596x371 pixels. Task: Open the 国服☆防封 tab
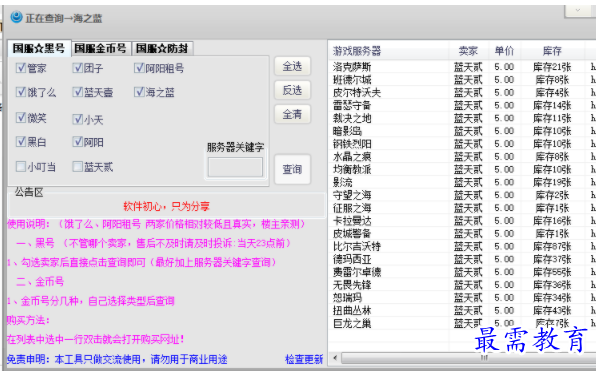162,48
